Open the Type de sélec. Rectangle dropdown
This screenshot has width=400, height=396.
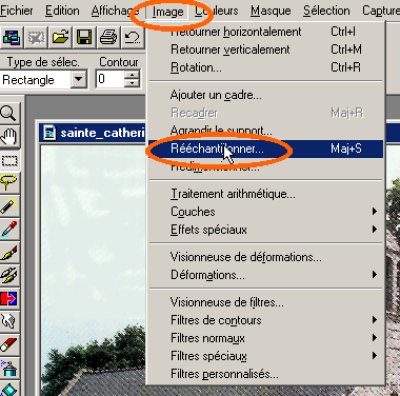(79, 79)
